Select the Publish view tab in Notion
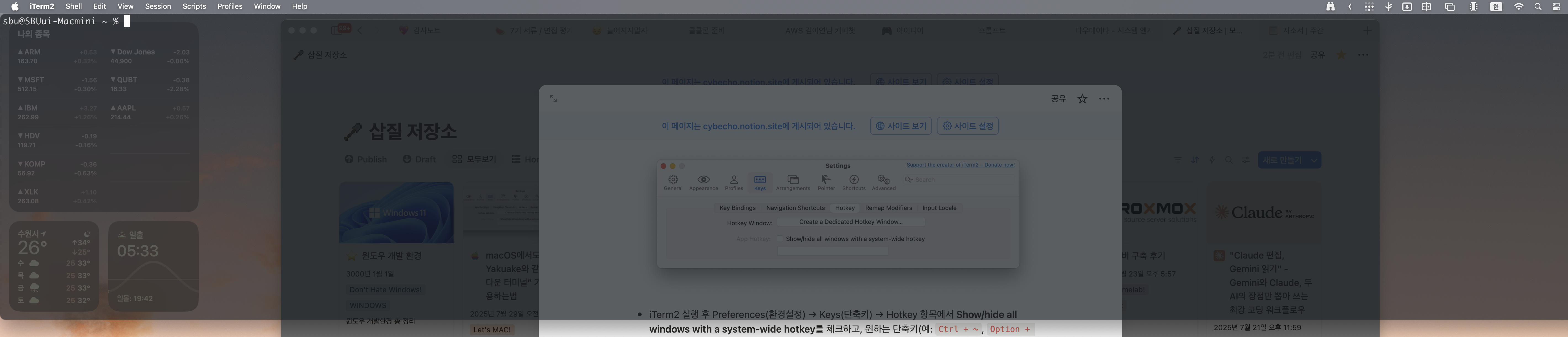The height and width of the screenshot is (337, 1568). [x=365, y=160]
